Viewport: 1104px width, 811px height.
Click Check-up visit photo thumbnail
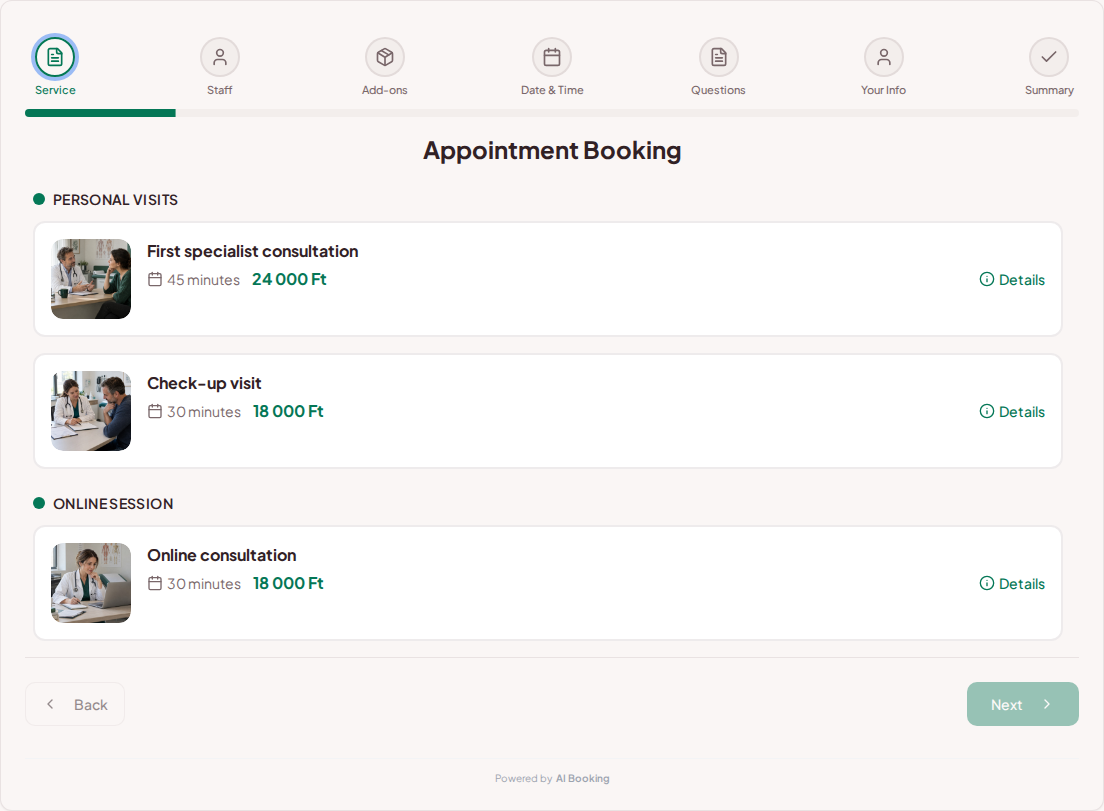coord(91,411)
